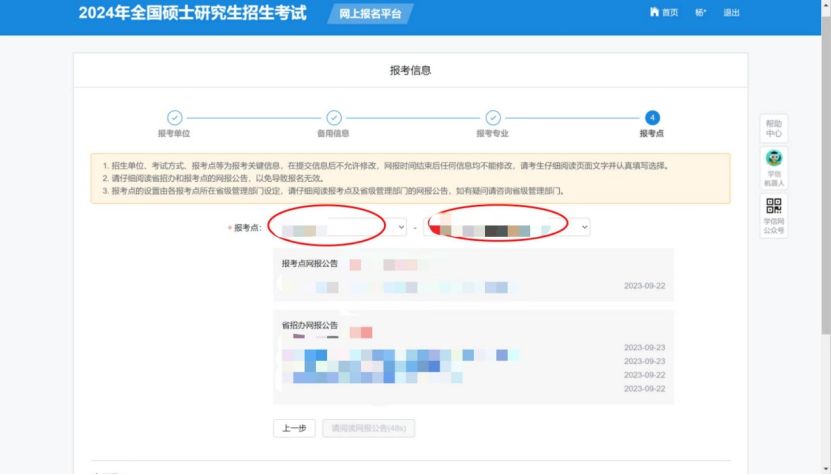Click the 2024年全国硕士研究生招生考试 title
831x475 pixels.
point(192,13)
